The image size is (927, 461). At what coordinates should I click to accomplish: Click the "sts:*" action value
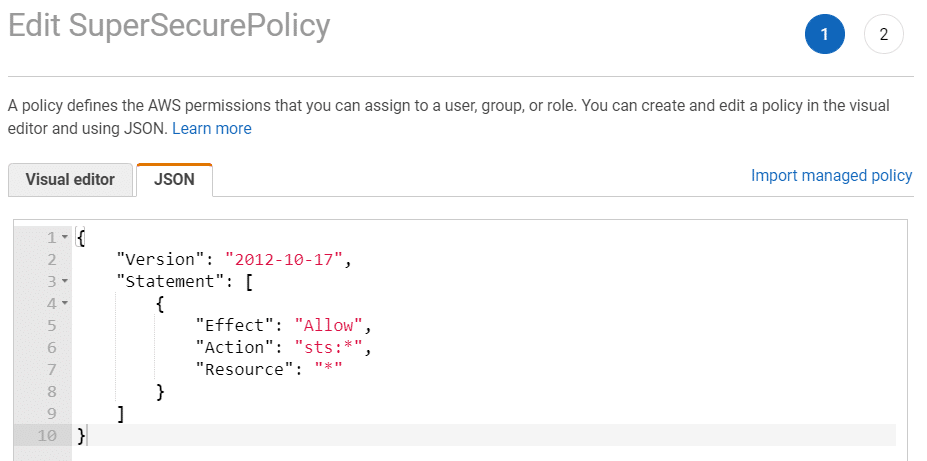pos(329,348)
